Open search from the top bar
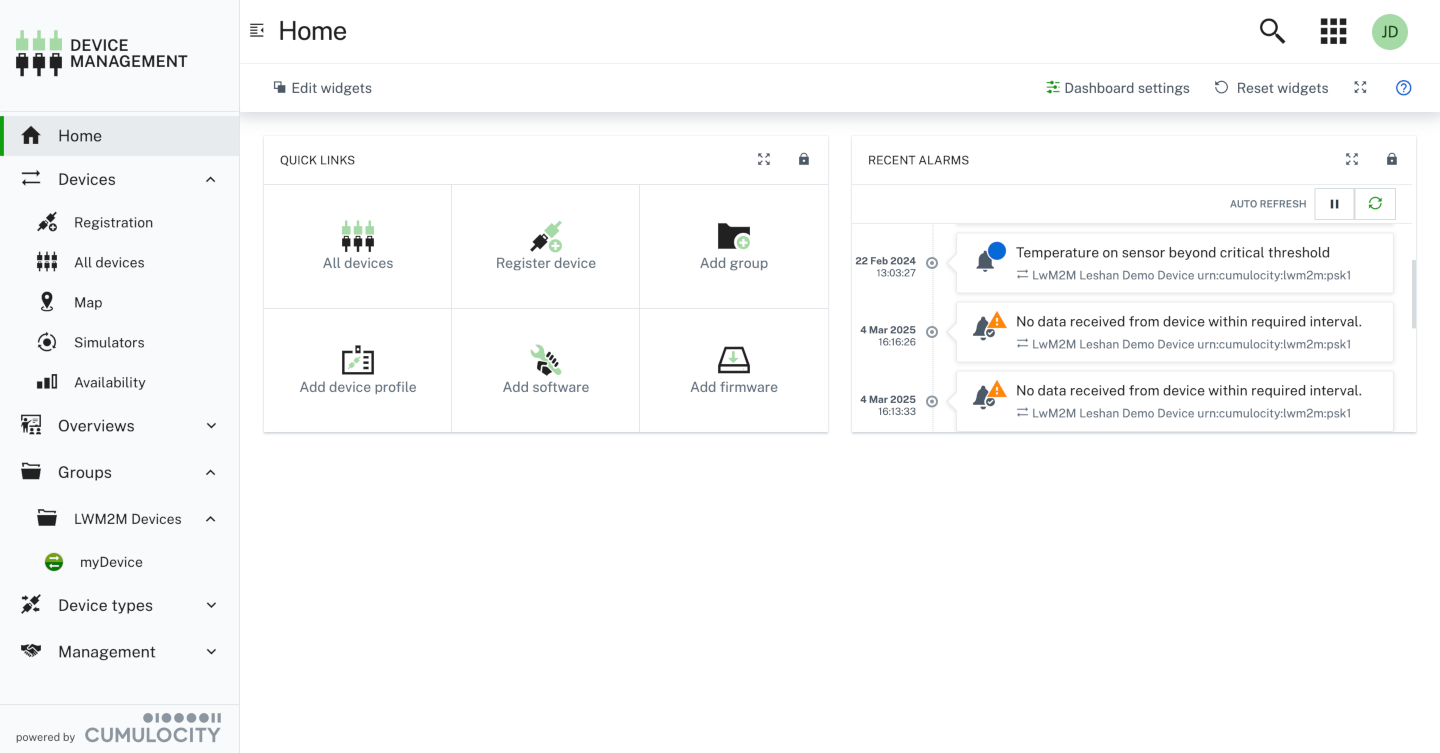 [x=1271, y=31]
